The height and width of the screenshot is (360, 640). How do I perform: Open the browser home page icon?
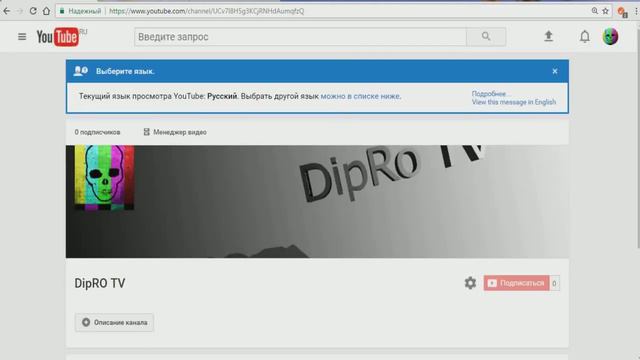(46, 11)
